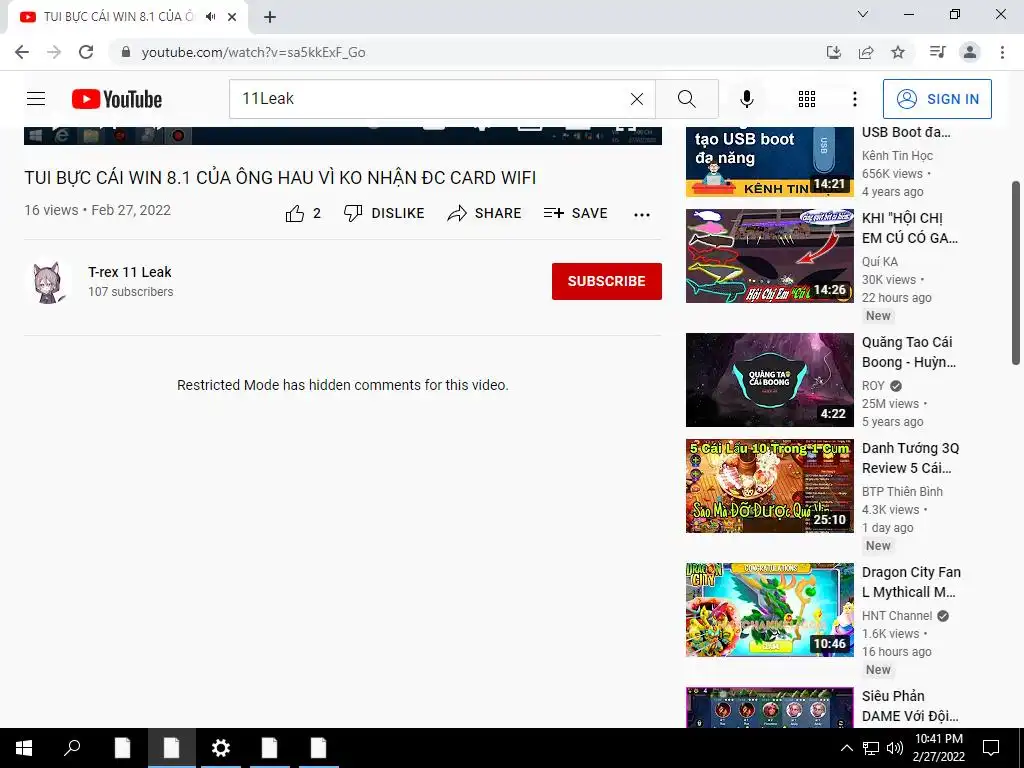Open the Quăng Tao Cái Boong title link
Viewport: 1024px width, 768px height.
coord(908,352)
